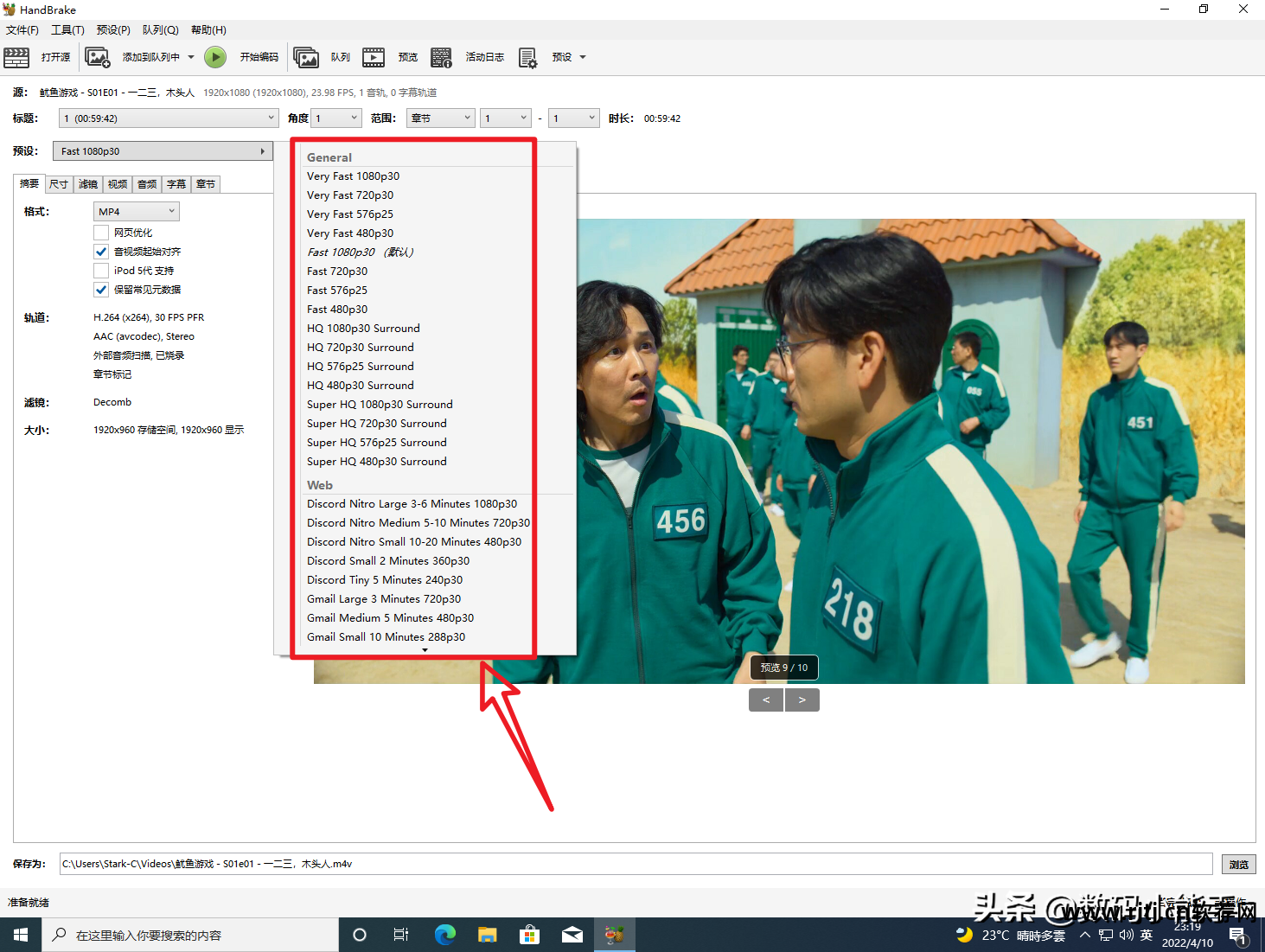Click HandBrake pineapple icon on taskbar

(x=614, y=935)
